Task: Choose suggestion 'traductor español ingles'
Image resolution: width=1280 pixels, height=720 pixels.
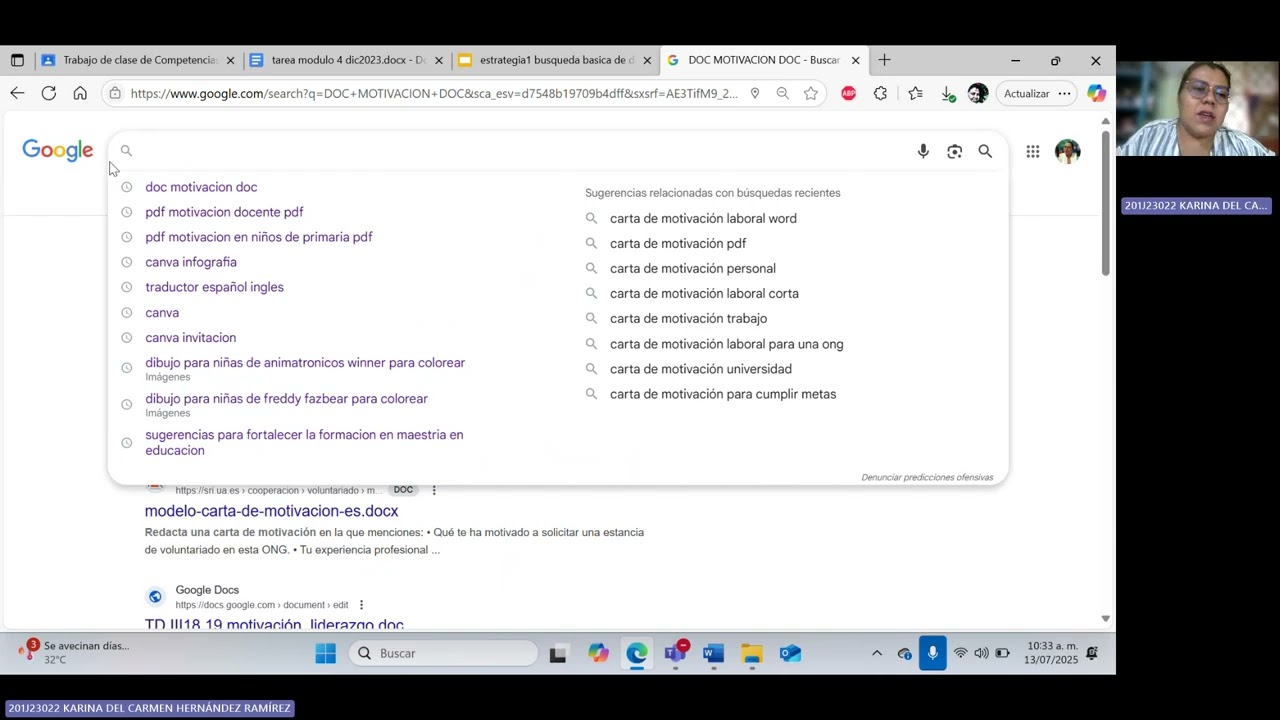Action: (214, 287)
